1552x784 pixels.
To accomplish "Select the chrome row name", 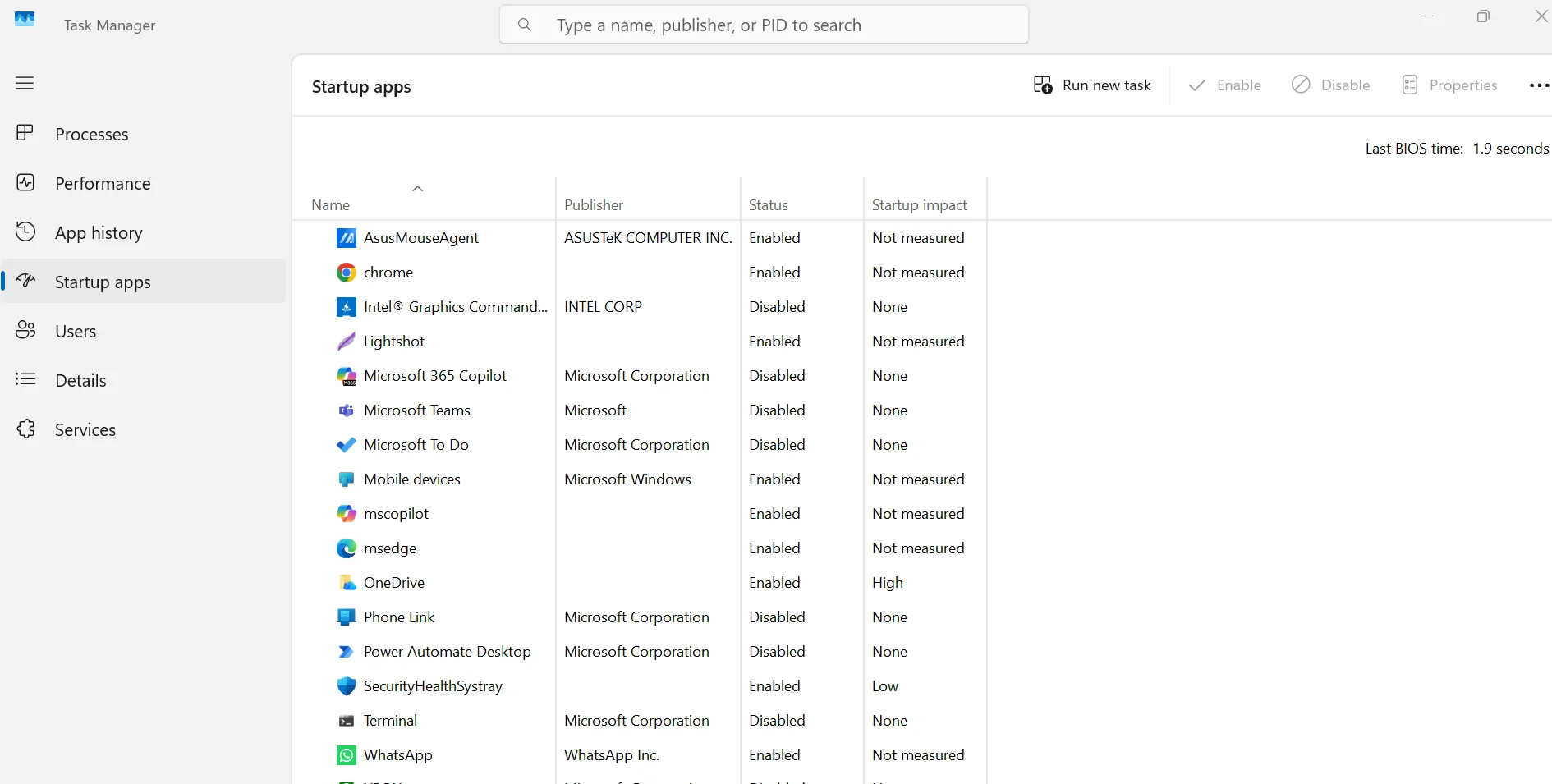I will point(388,273).
